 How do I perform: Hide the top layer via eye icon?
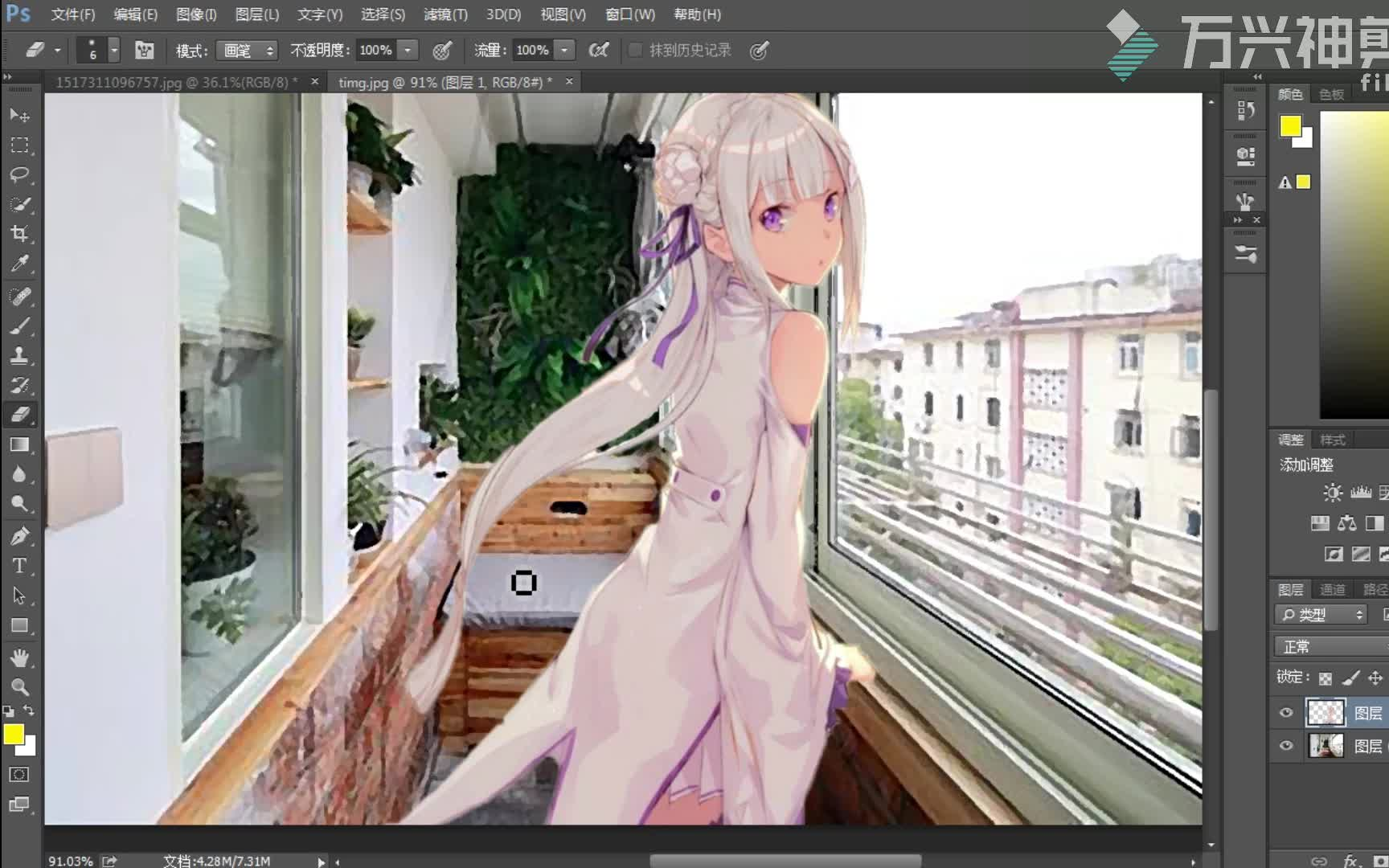1286,713
